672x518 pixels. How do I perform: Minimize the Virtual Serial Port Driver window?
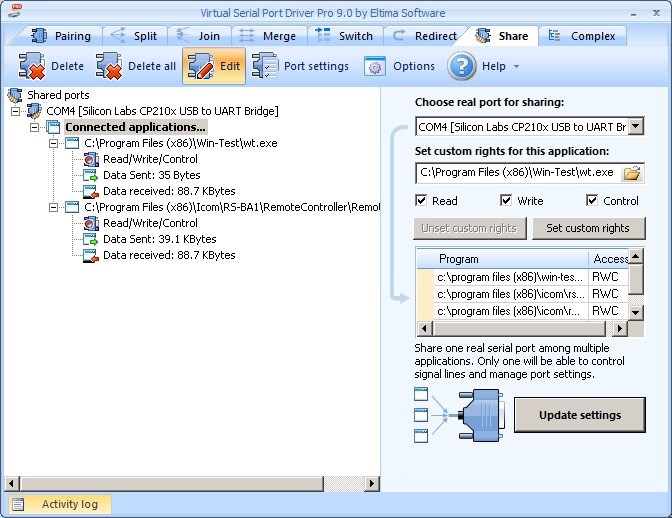click(633, 13)
